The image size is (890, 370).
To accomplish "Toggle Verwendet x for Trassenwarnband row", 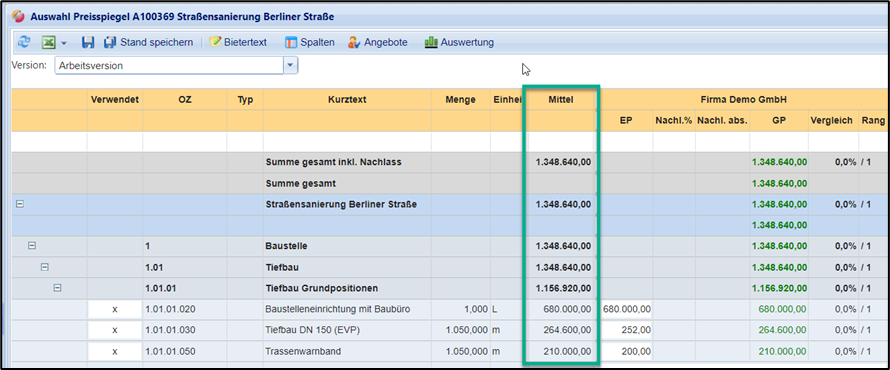I will [115, 351].
